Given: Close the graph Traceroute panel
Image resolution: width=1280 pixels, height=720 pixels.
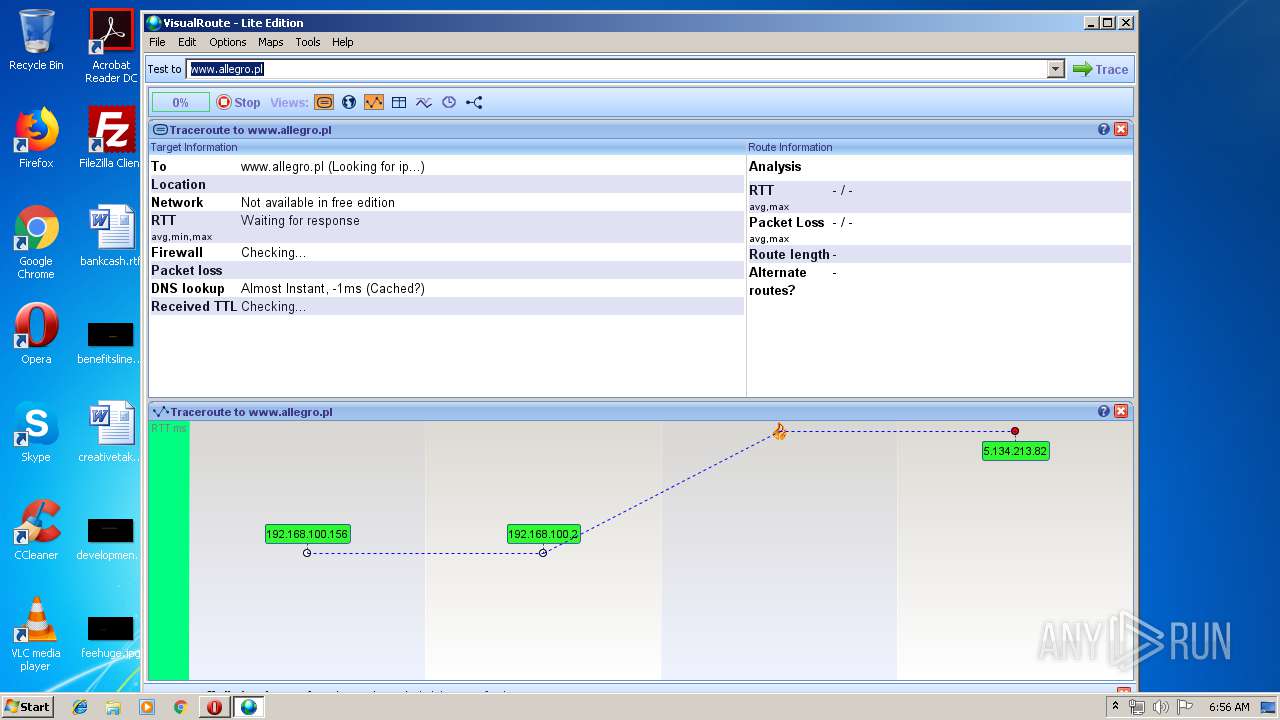Looking at the screenshot, I should click(1121, 411).
